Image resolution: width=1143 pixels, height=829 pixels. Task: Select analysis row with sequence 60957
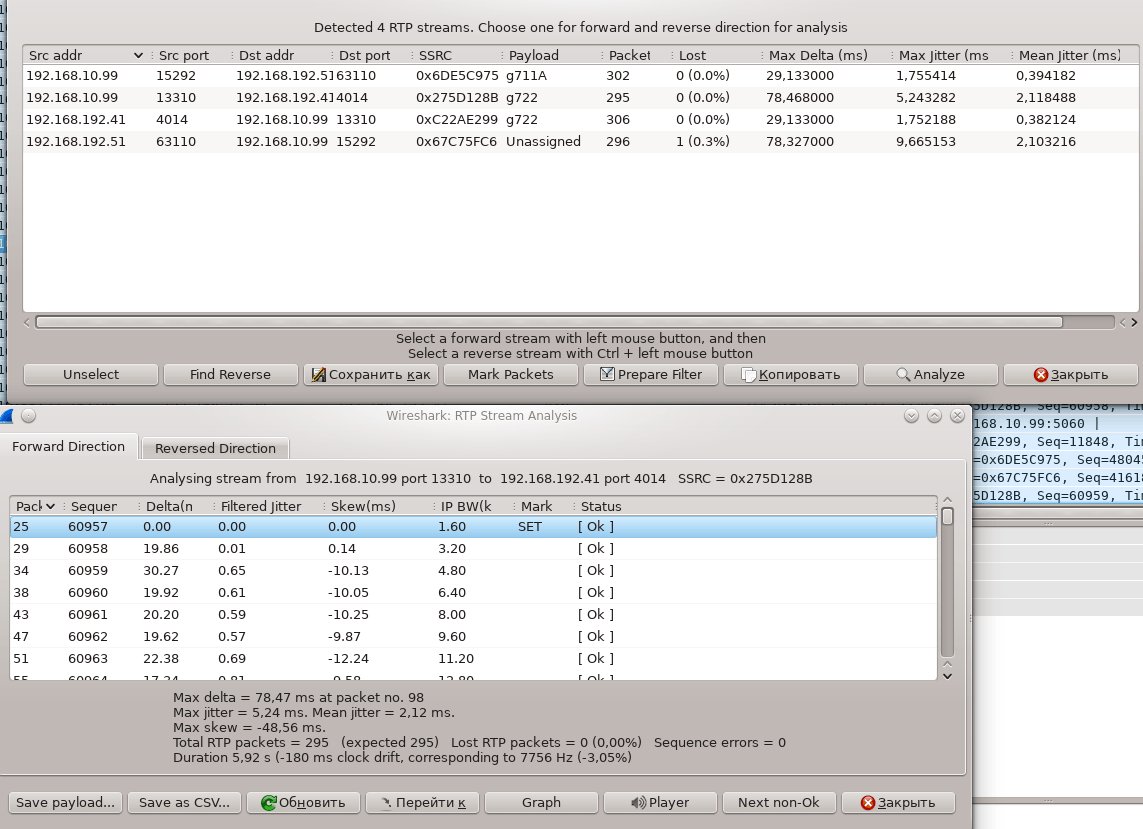[x=473, y=526]
